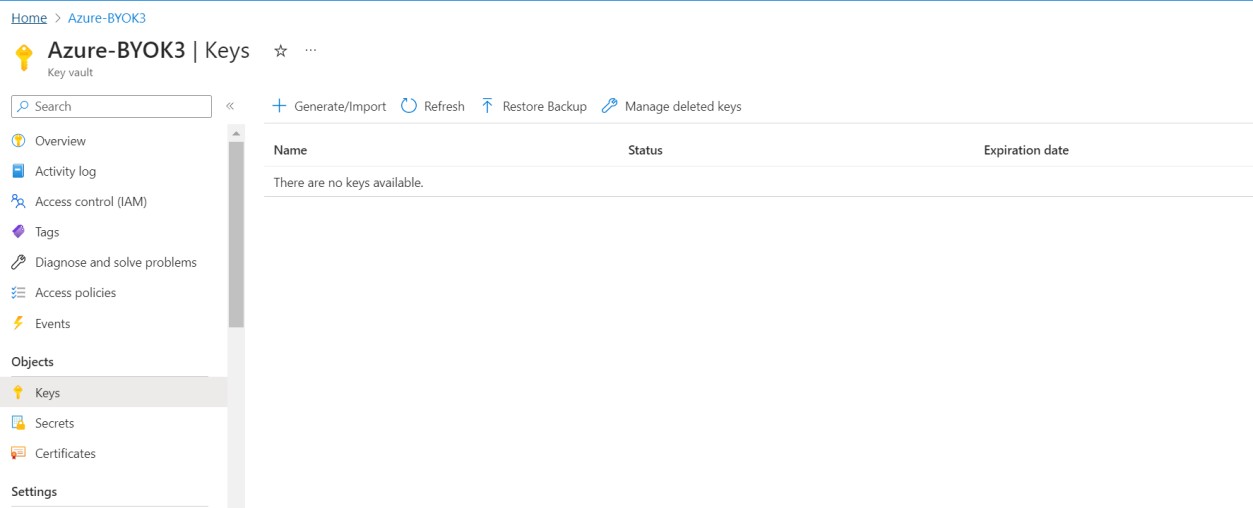Open the Azure-BYOK3 breadcrumb link

click(107, 18)
